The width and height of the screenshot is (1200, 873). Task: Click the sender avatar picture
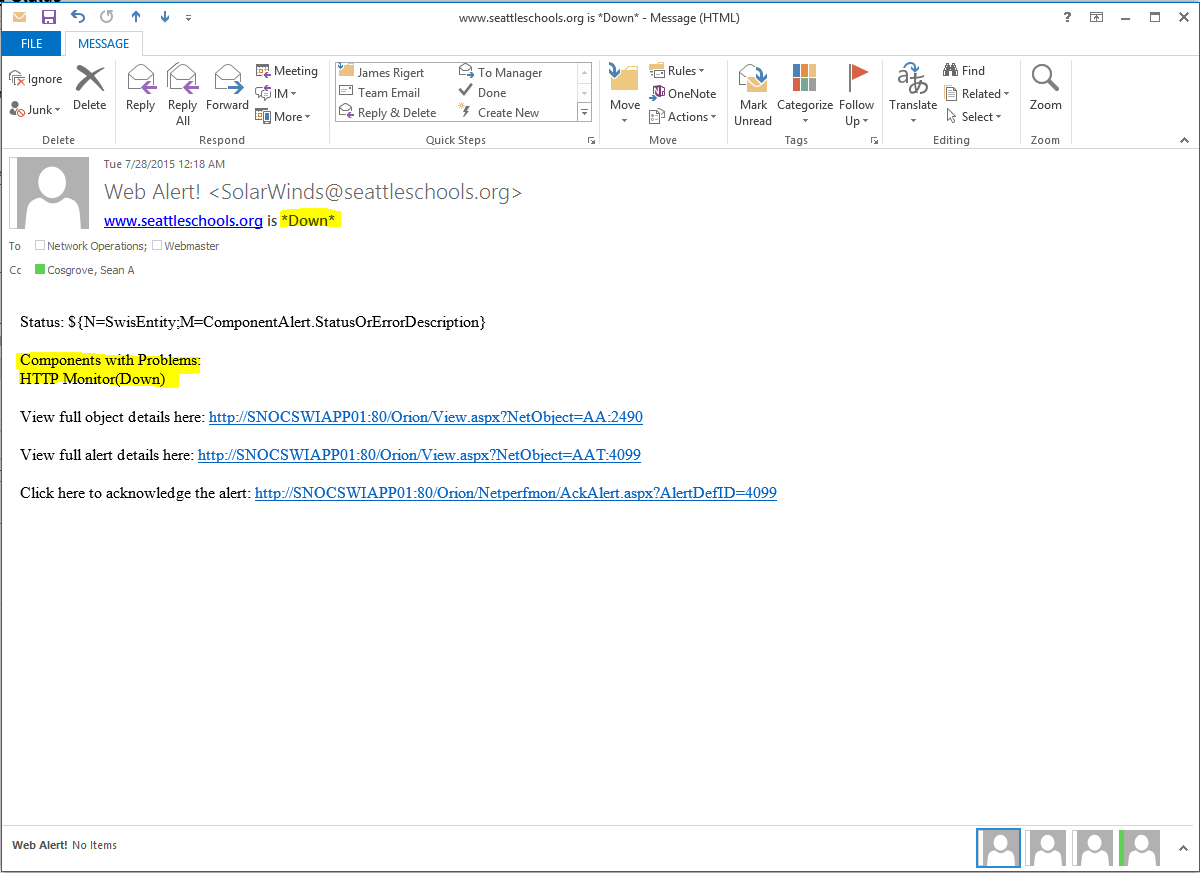click(50, 193)
